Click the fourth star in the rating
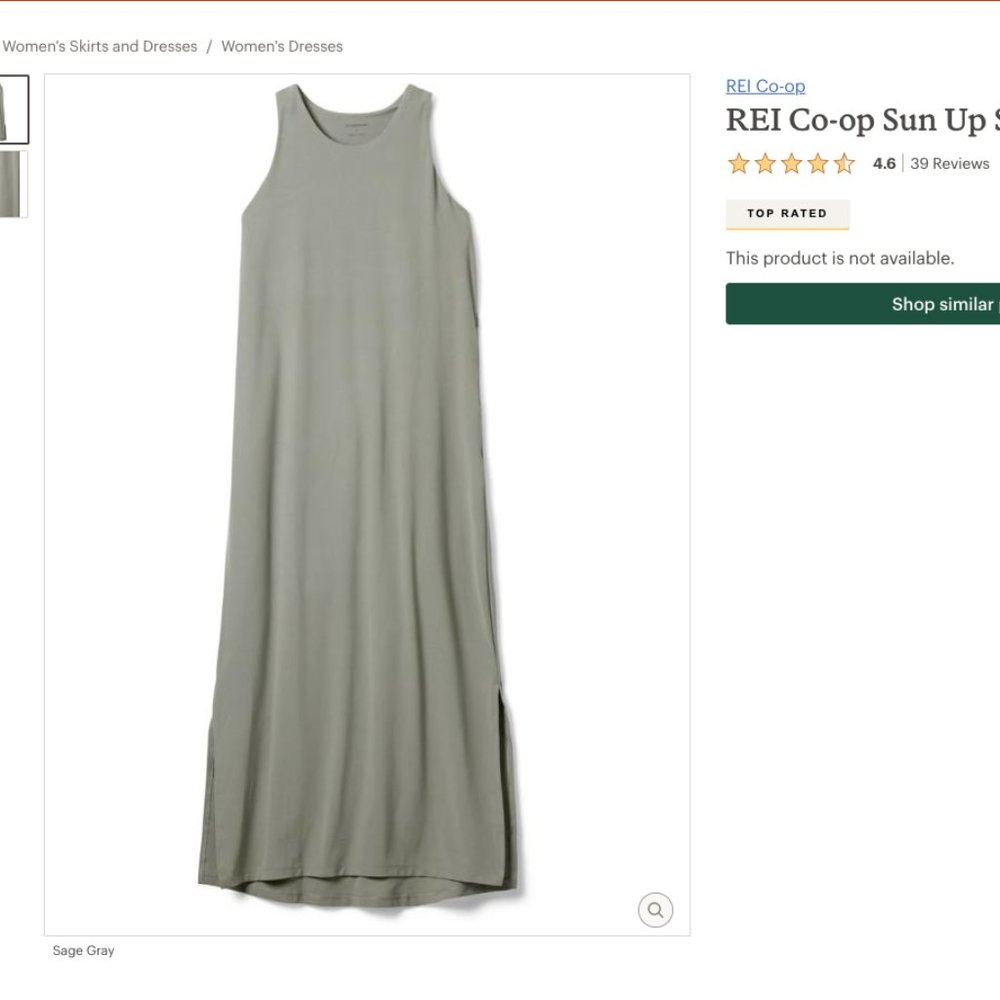The height and width of the screenshot is (1000, 1000). tap(818, 163)
